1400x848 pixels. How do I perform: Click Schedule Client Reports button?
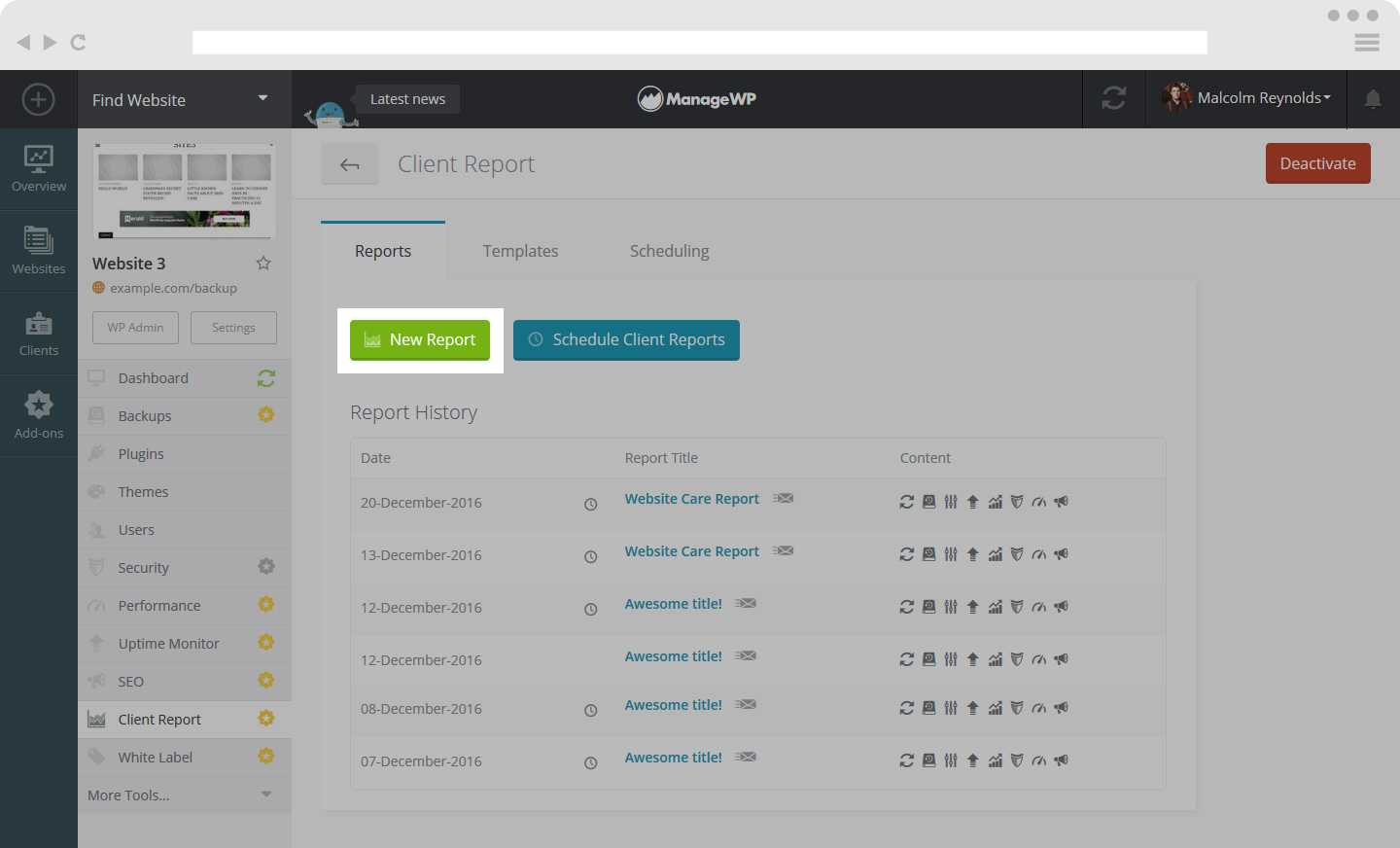point(626,340)
